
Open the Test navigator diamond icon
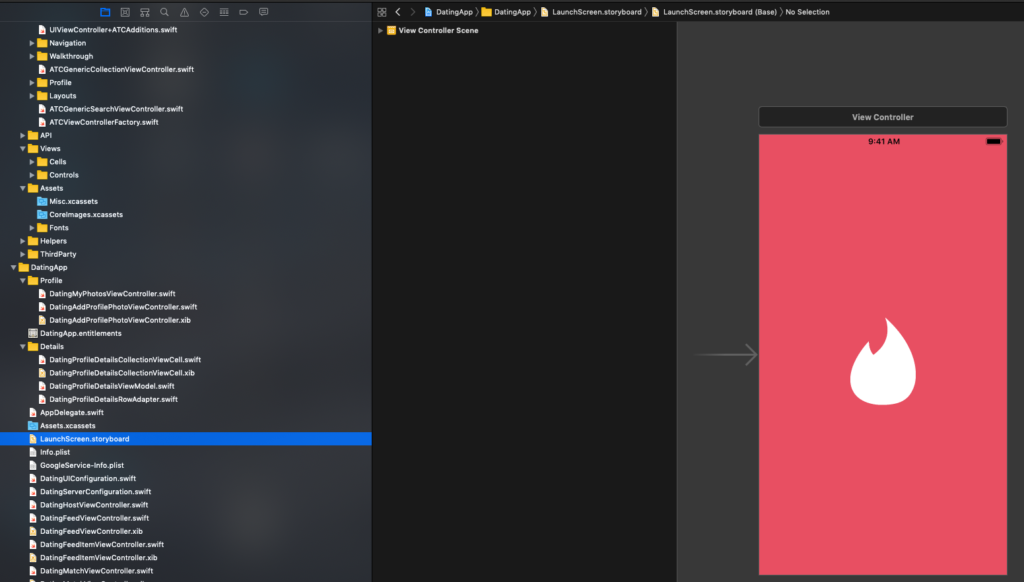click(204, 12)
